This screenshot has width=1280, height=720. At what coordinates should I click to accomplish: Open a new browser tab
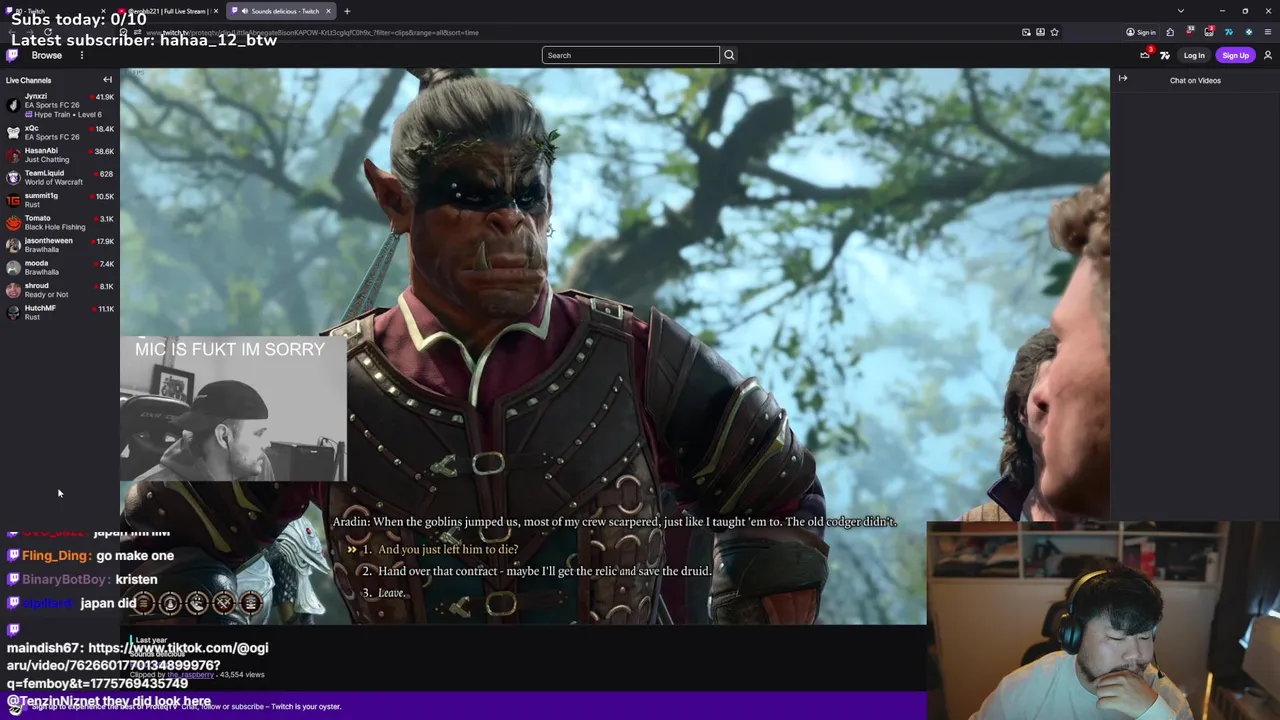(x=347, y=11)
